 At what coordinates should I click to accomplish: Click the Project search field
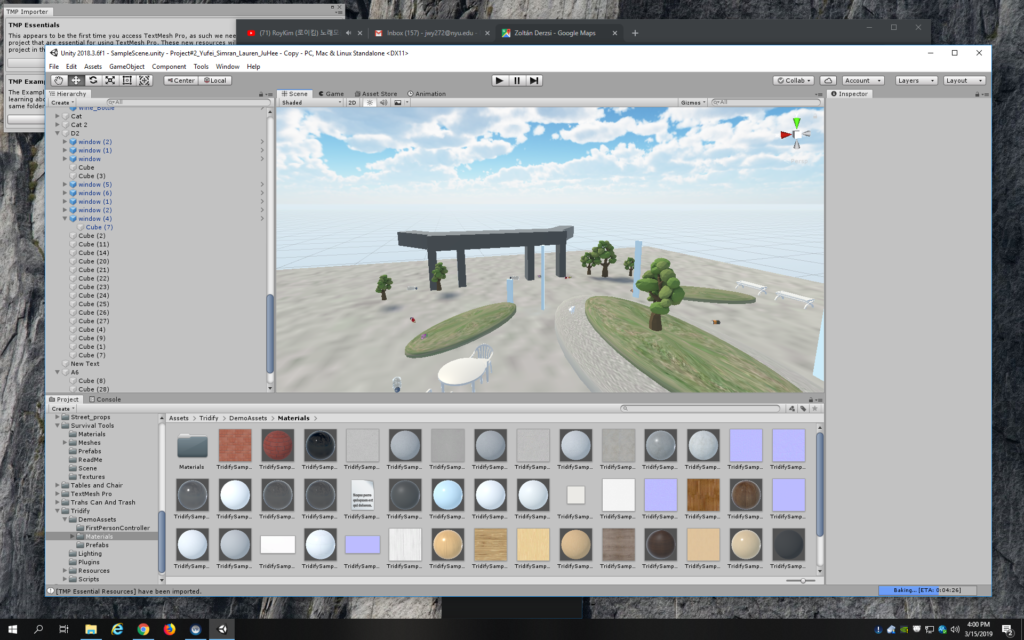(700, 408)
